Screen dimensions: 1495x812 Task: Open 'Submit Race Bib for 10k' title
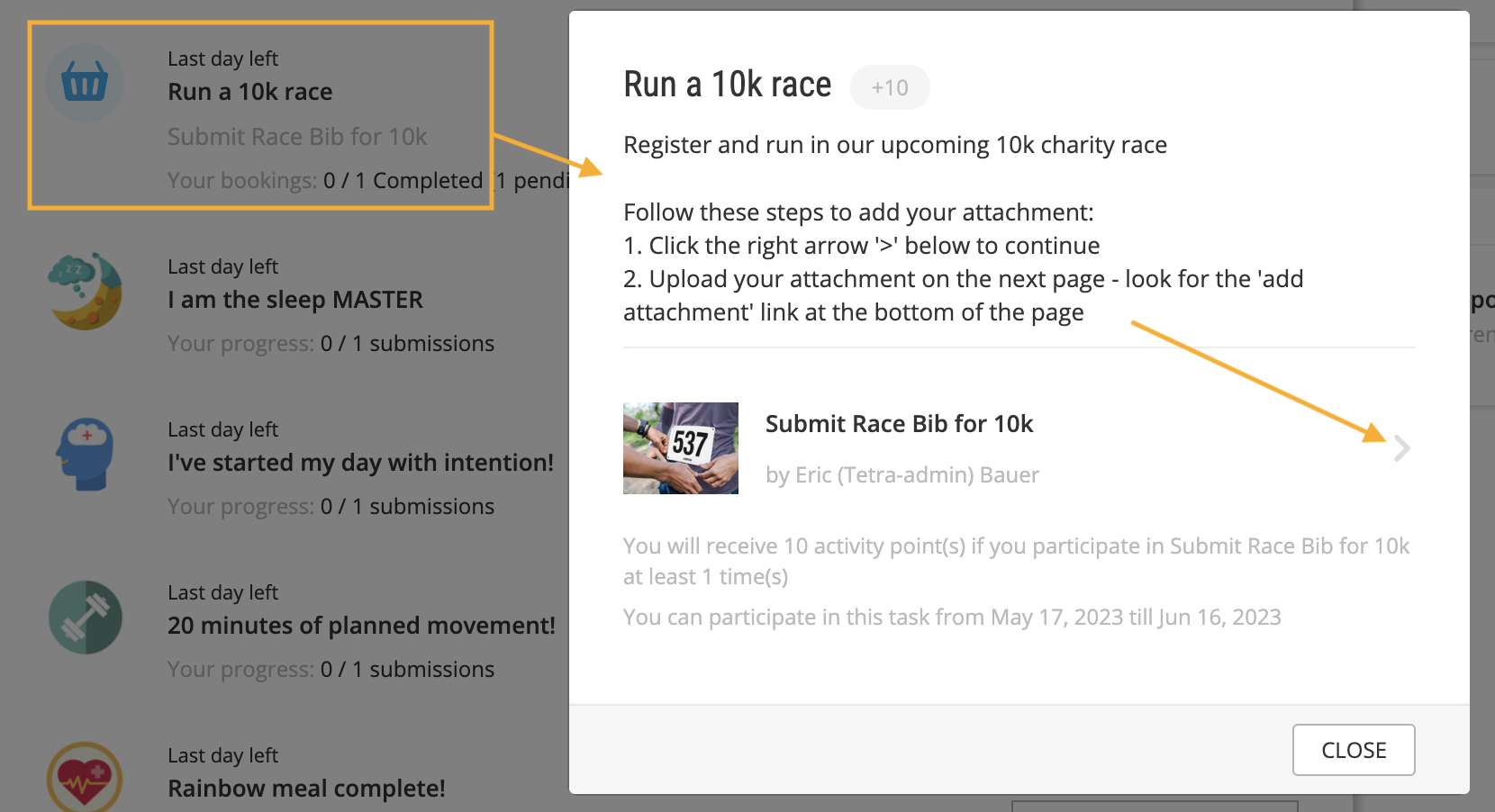pyautogui.click(x=899, y=424)
